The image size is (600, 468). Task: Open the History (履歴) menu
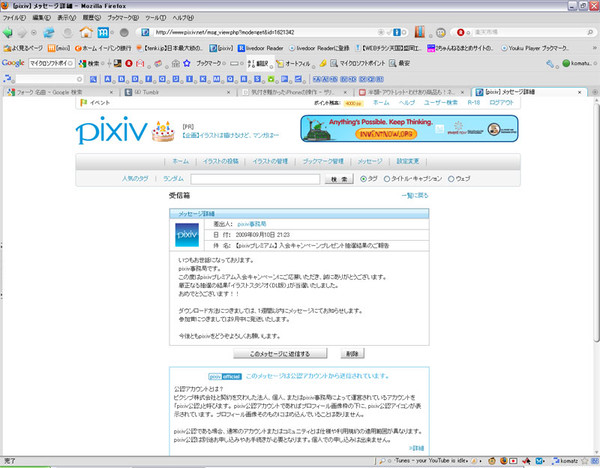[92, 18]
